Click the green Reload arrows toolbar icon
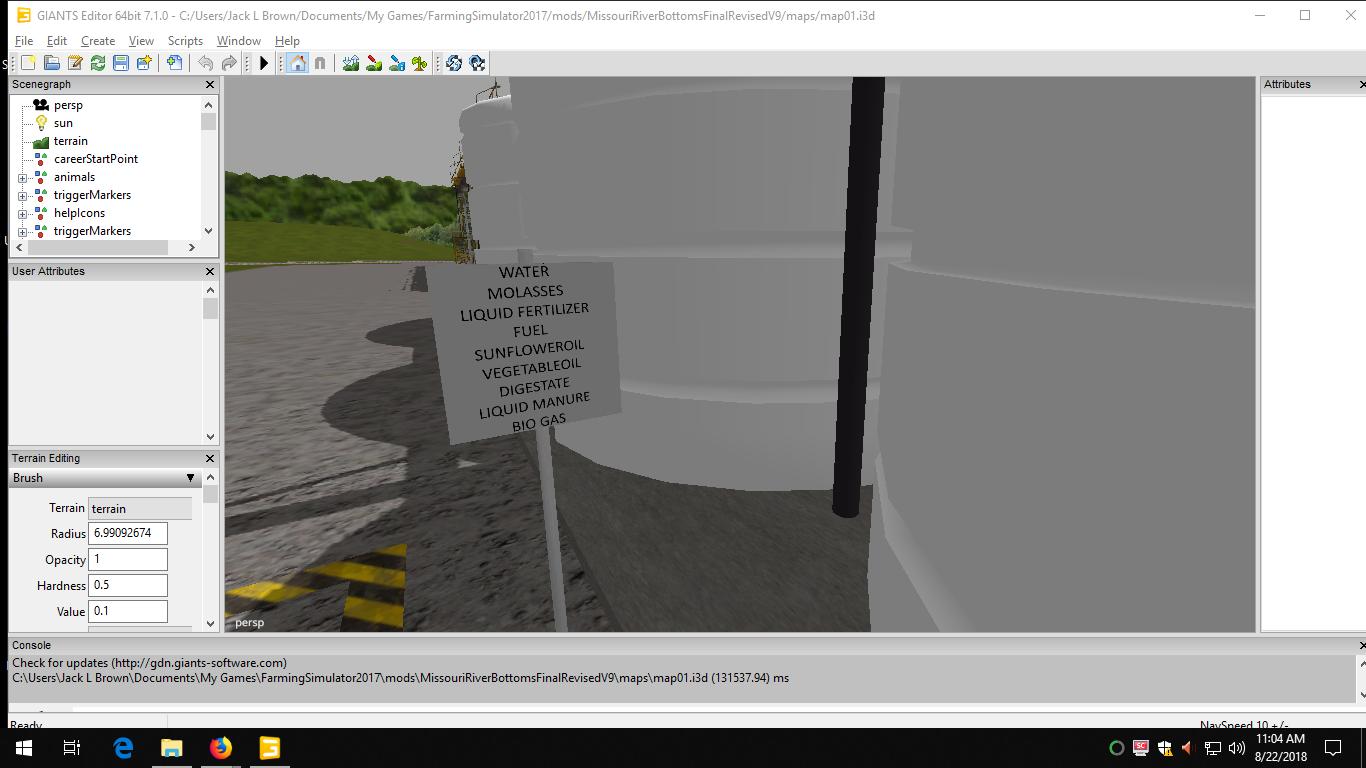 pos(98,63)
